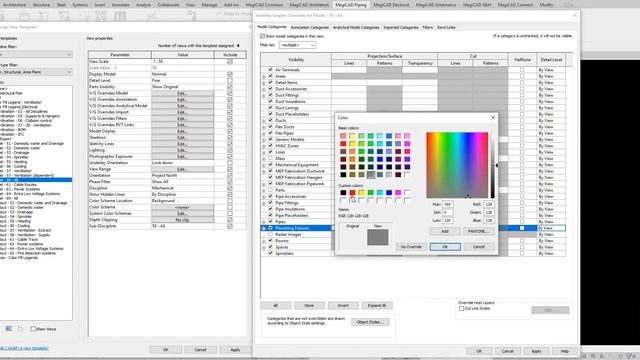This screenshot has width=640, height=360.
Task: Open 'How do I modify a view template' link
Action: click(x=24, y=348)
